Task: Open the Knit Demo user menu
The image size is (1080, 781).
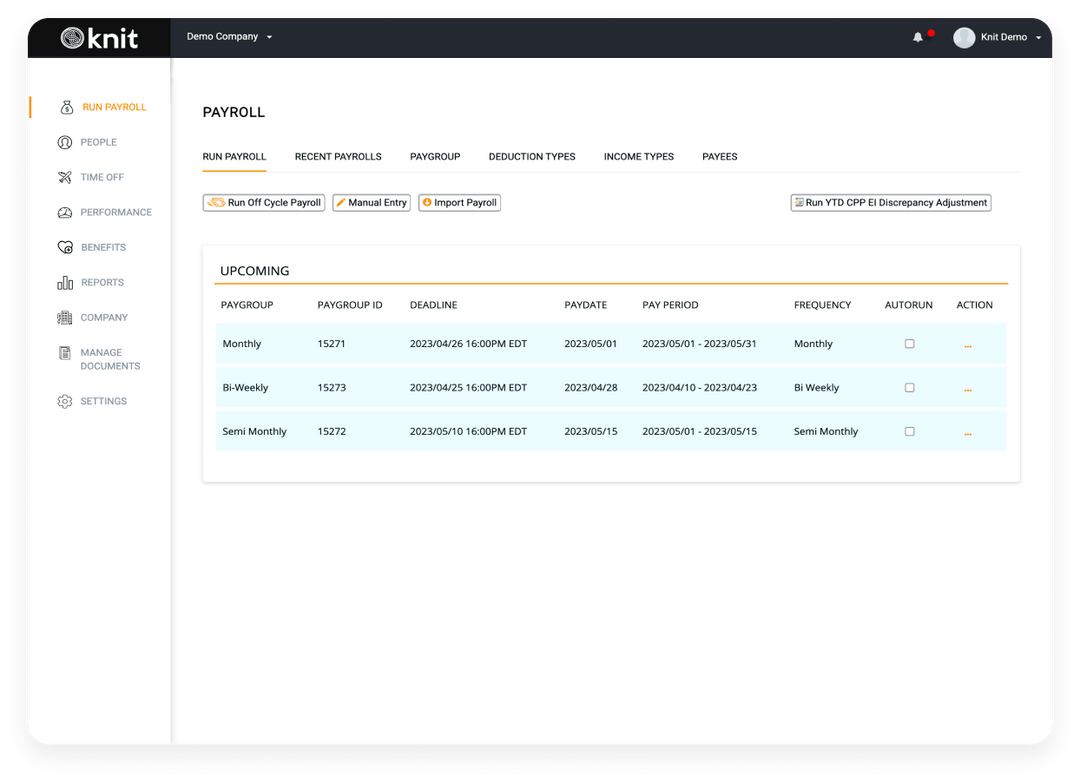Action: (x=998, y=37)
